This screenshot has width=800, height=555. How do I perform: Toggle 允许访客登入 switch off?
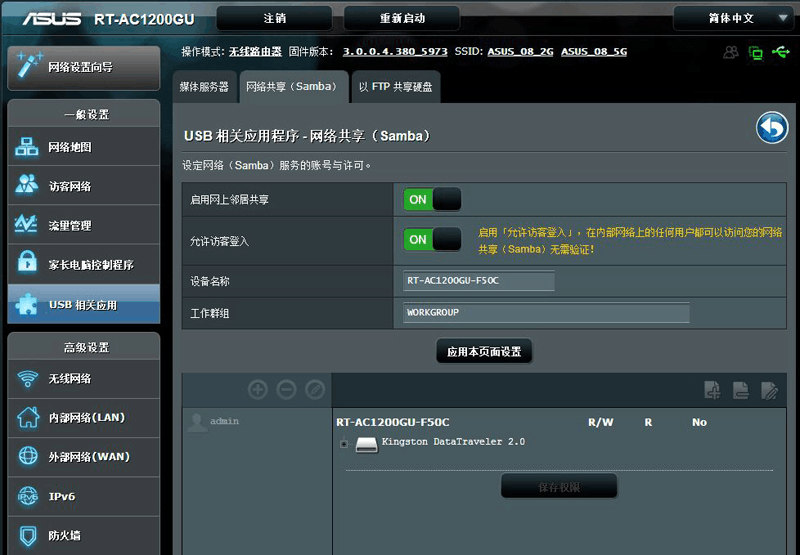click(432, 239)
